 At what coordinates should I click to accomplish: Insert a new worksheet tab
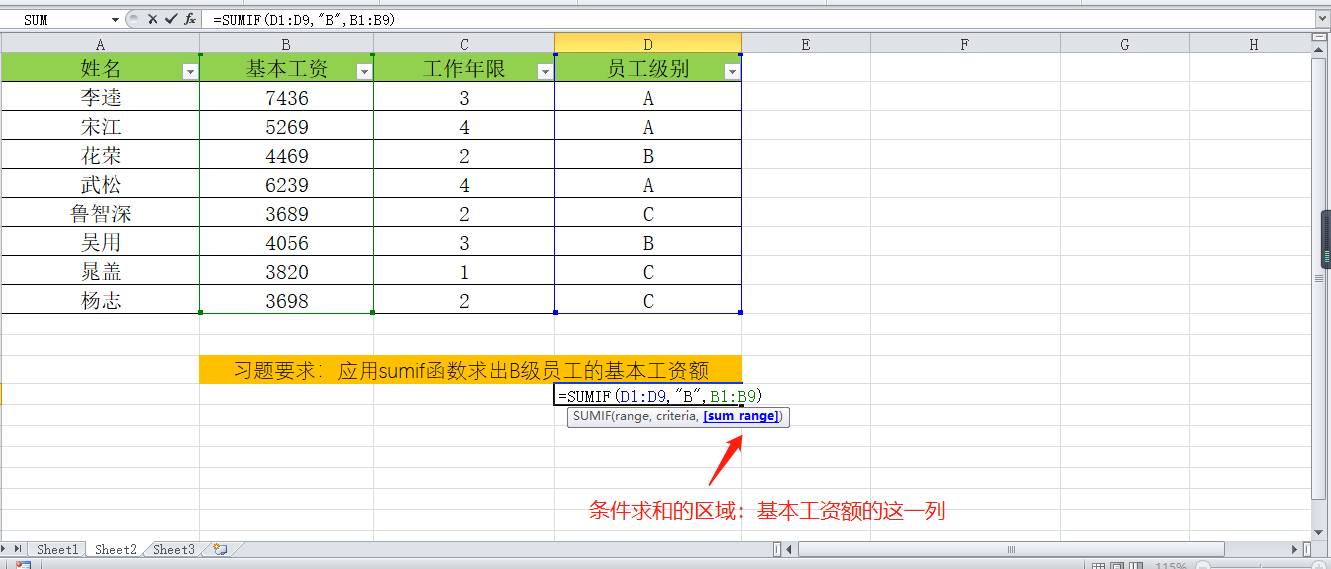coord(220,549)
